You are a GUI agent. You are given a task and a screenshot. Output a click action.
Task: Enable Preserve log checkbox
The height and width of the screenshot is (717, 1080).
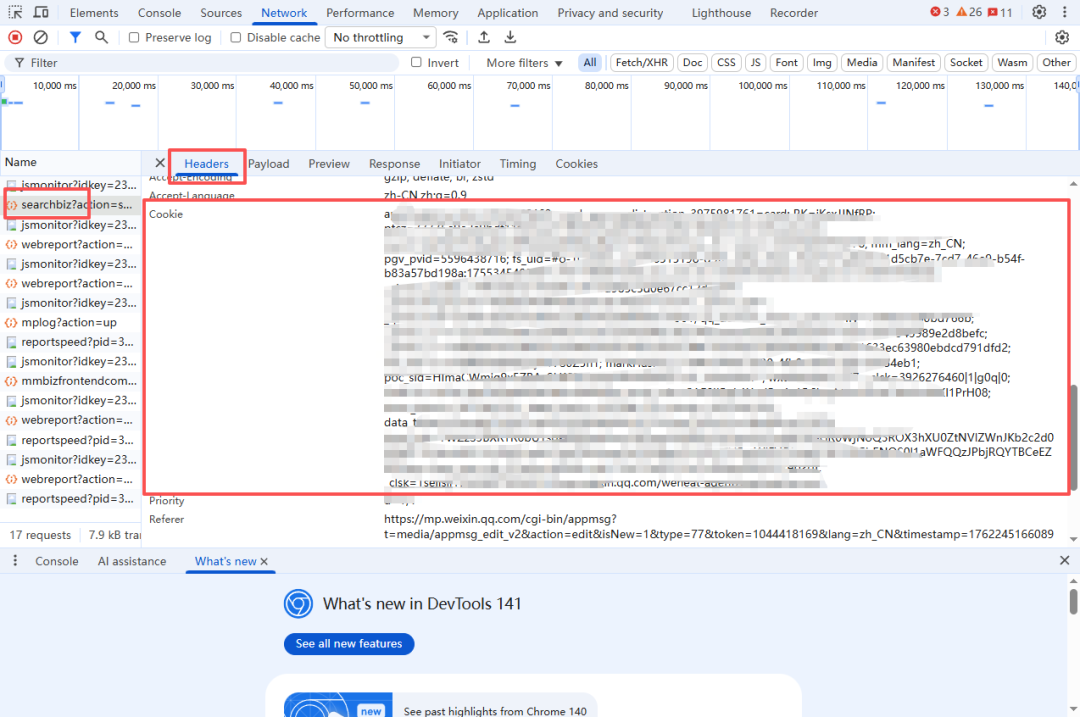coord(134,37)
